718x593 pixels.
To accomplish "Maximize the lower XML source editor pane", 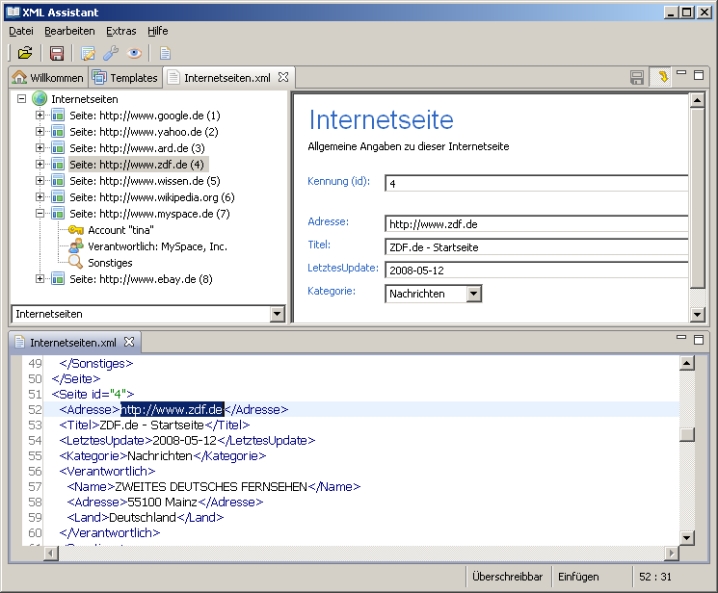I will pyautogui.click(x=699, y=340).
